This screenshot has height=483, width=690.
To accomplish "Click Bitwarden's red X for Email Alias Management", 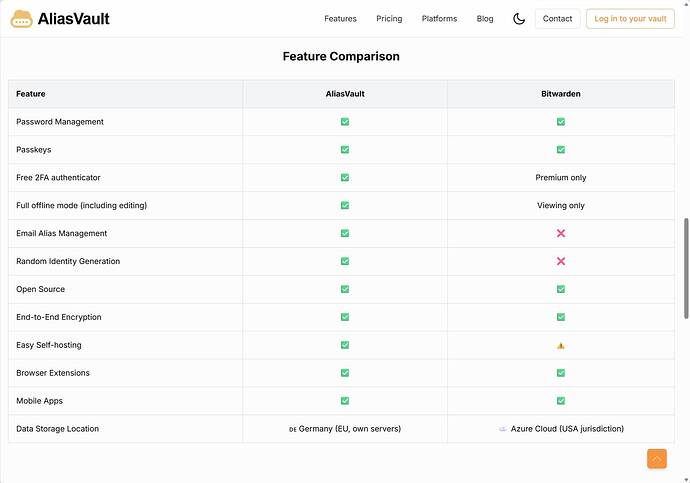I will [561, 233].
